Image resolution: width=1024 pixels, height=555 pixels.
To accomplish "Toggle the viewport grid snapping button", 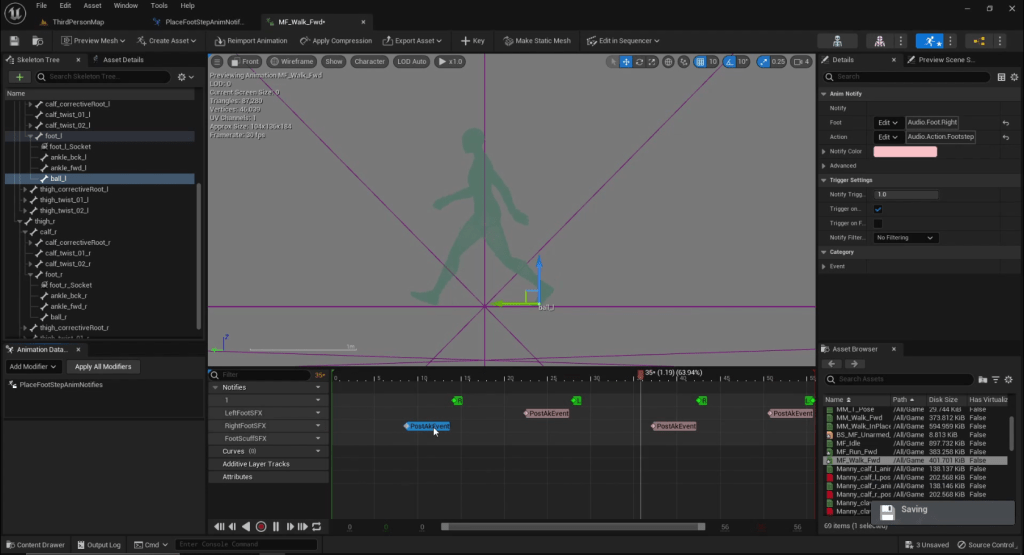I will tap(702, 62).
